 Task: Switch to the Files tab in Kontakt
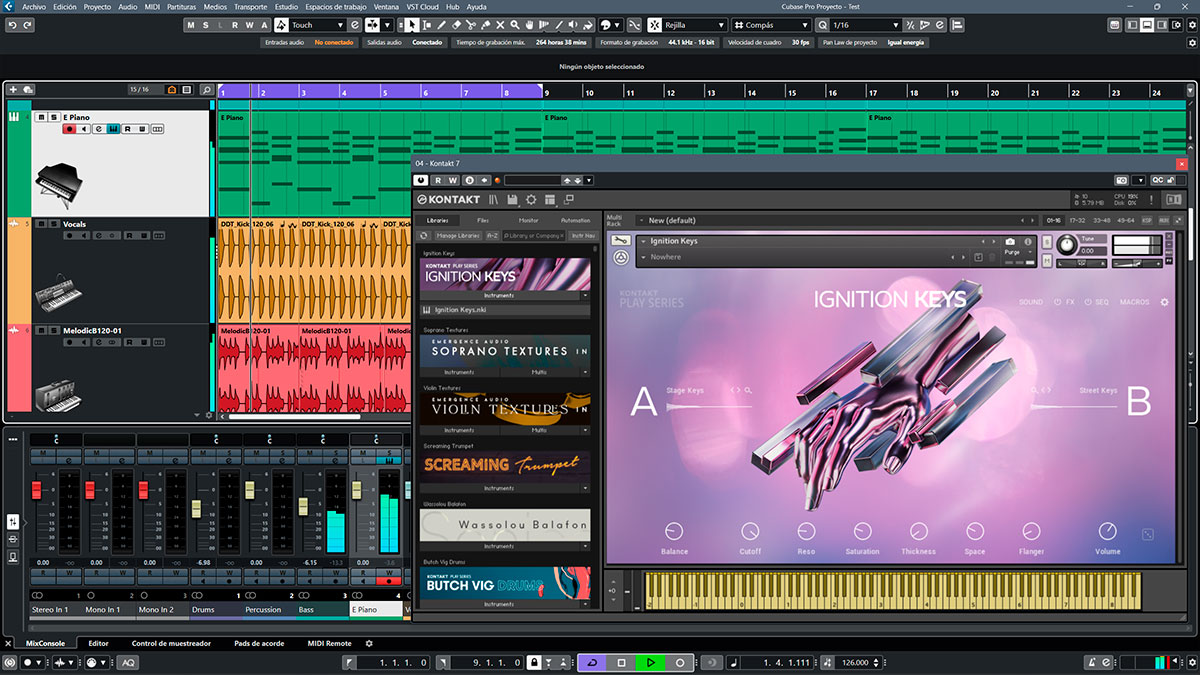click(x=483, y=220)
